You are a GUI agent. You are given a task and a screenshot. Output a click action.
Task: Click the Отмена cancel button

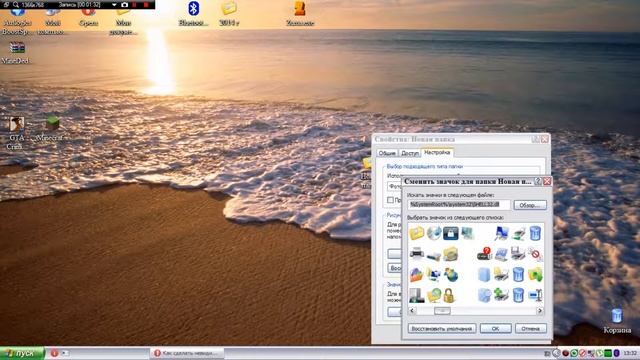tap(530, 329)
